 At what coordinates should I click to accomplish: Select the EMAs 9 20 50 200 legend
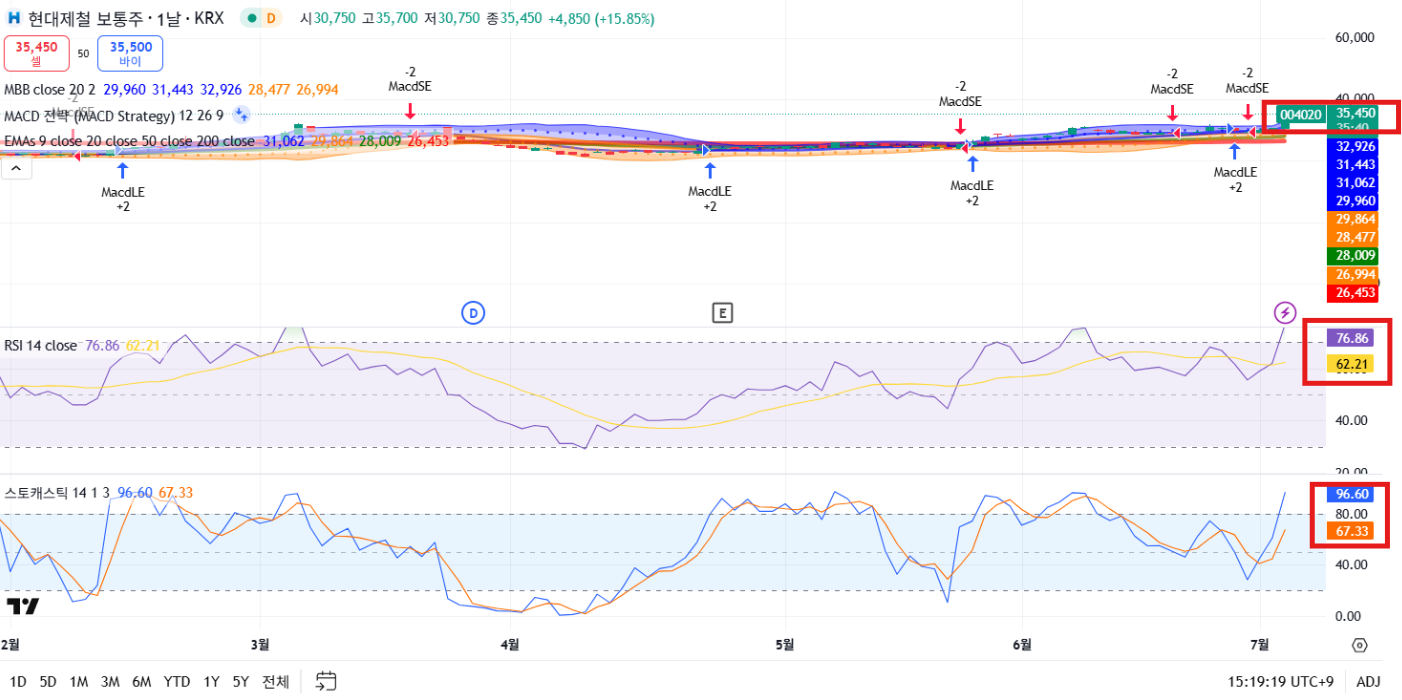tap(129, 142)
